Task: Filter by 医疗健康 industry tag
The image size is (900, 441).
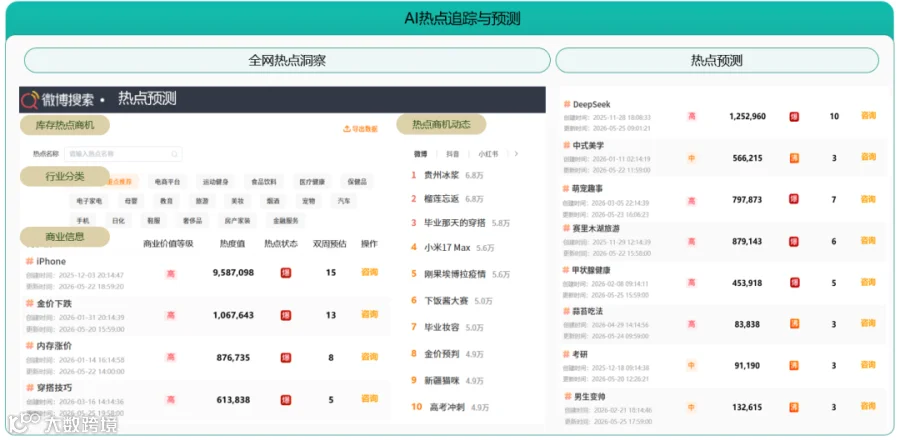Action: click(312, 181)
